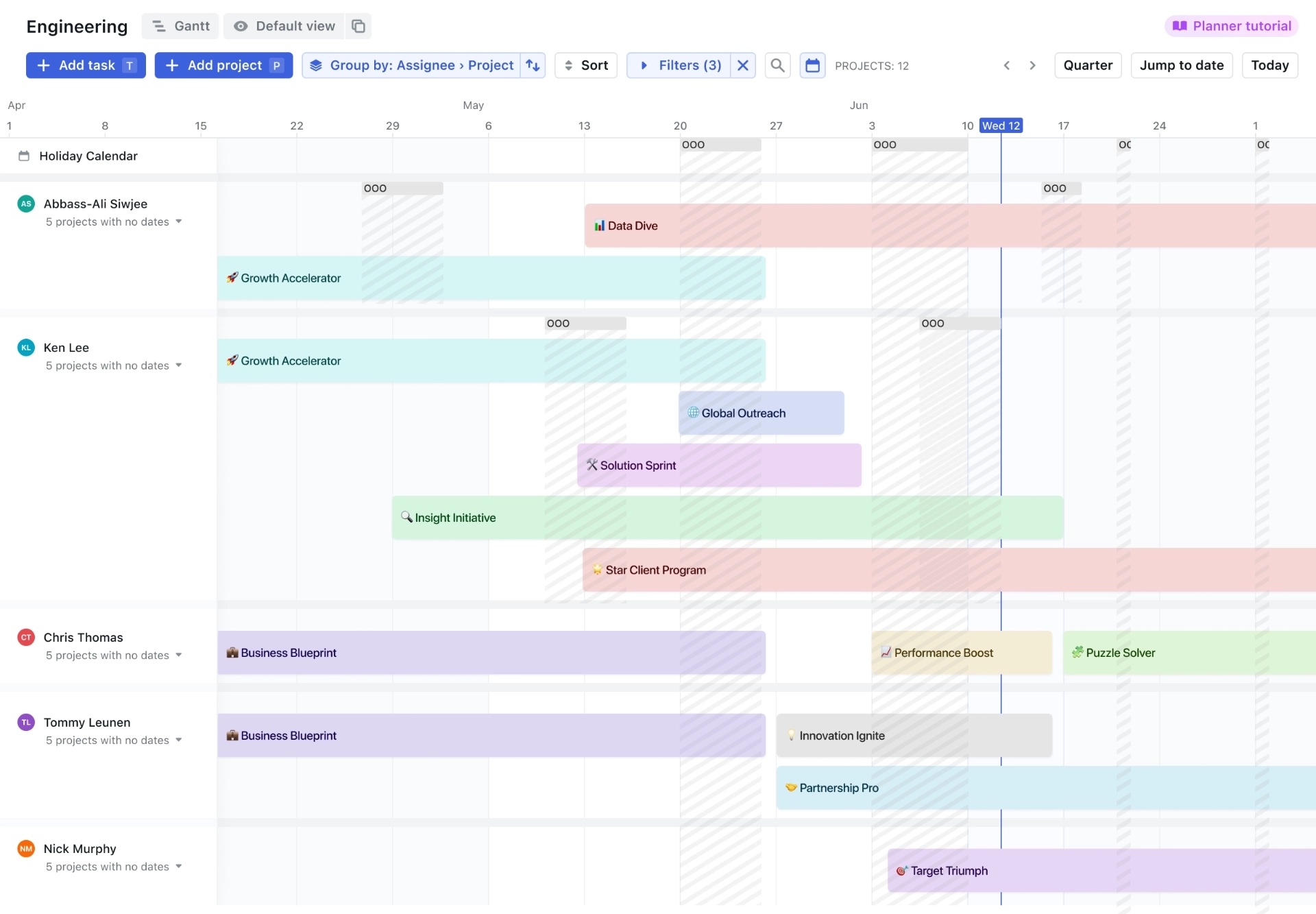
Task: Clear applied filters with the X button
Action: (x=742, y=65)
